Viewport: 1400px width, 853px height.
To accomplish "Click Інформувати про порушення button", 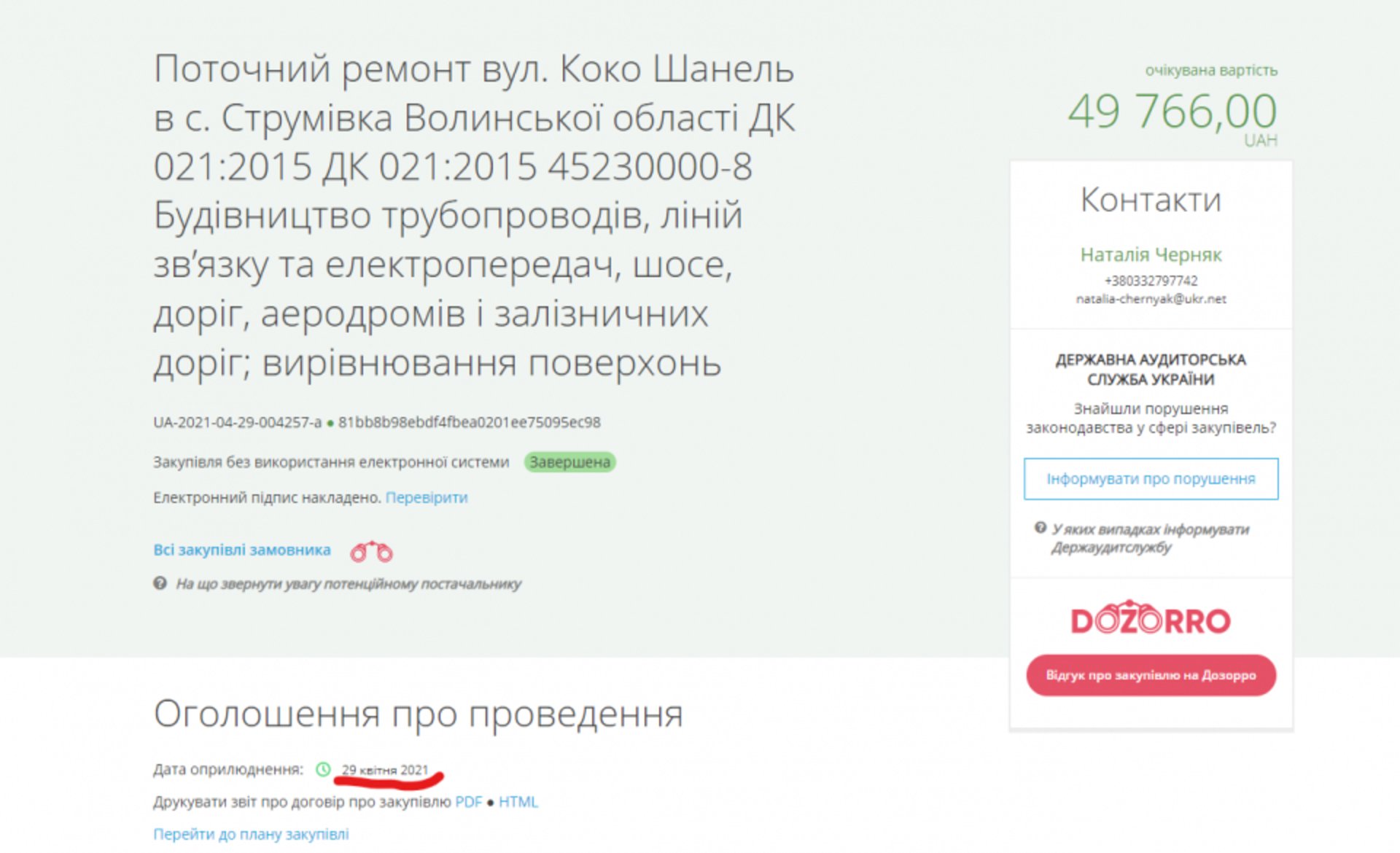I will (x=1151, y=479).
